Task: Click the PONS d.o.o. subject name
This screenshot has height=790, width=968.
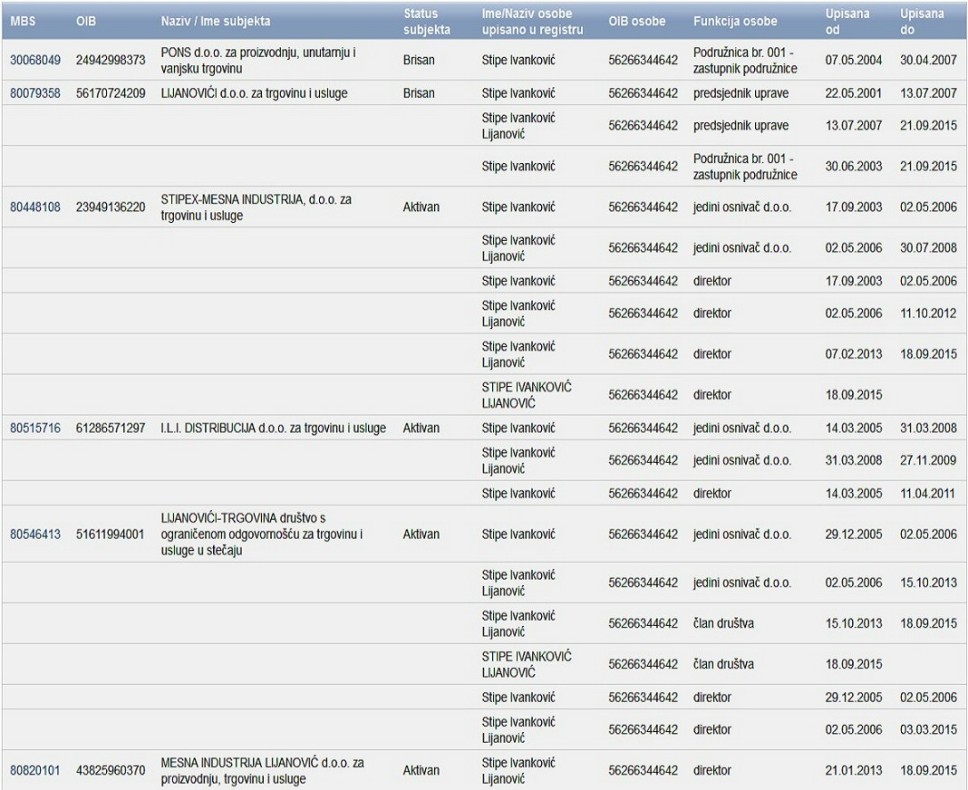Action: tap(258, 60)
